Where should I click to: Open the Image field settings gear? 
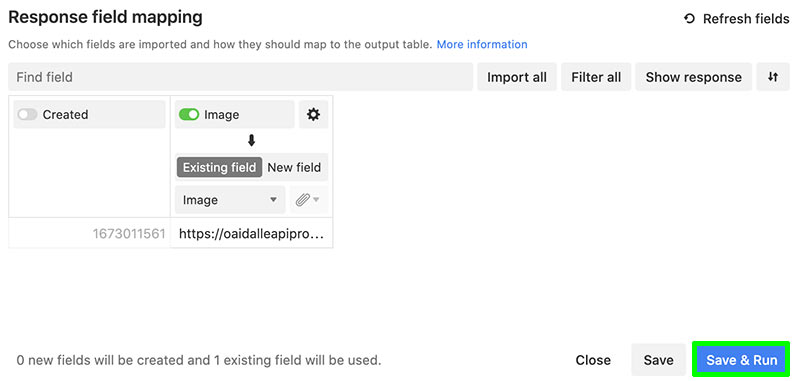pos(313,115)
